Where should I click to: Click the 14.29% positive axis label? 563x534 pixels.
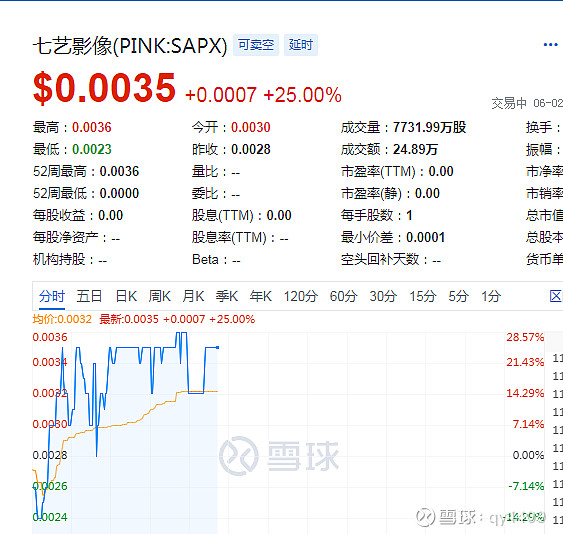525,393
